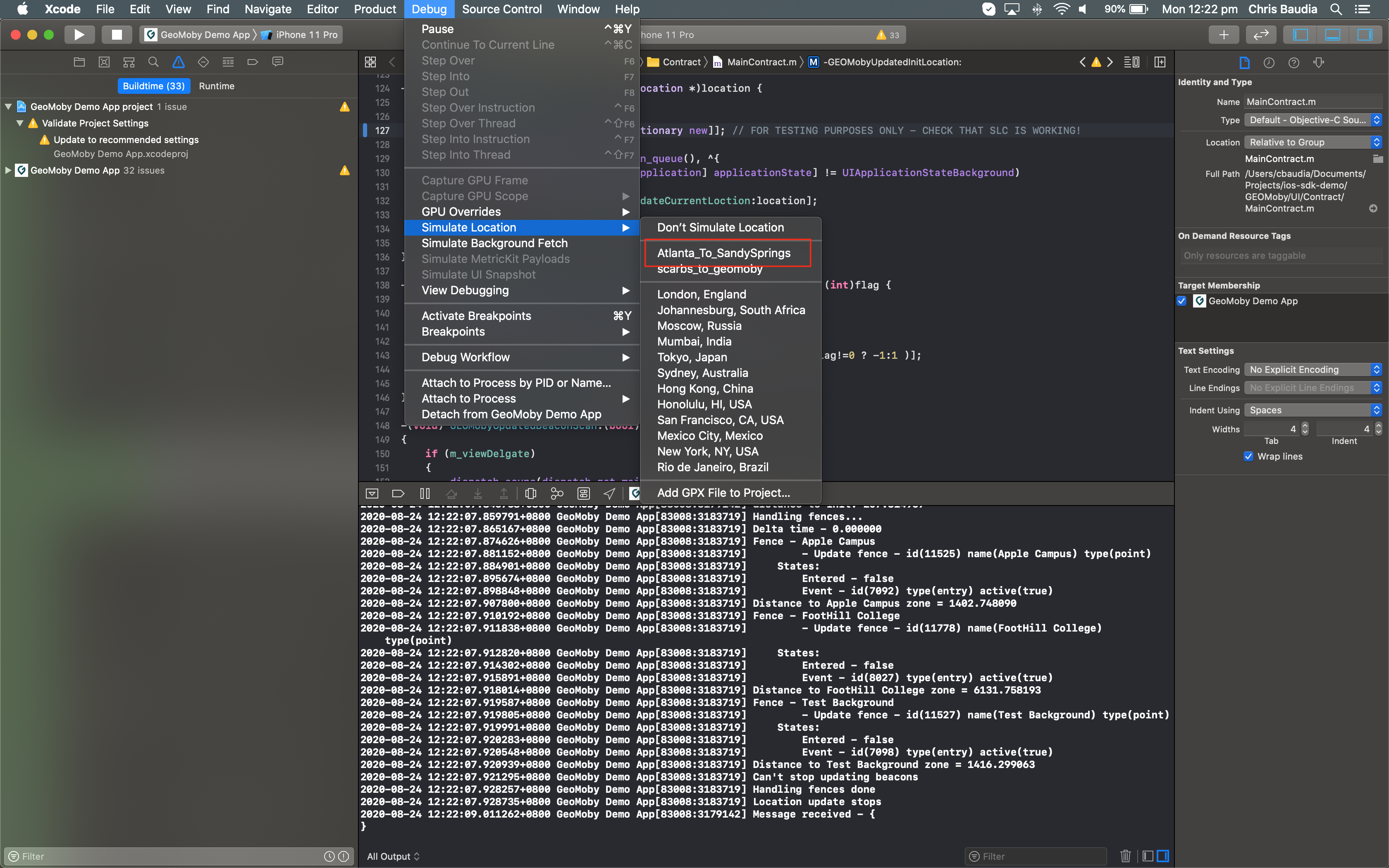Adjust the Indent width stepper

1378,429
